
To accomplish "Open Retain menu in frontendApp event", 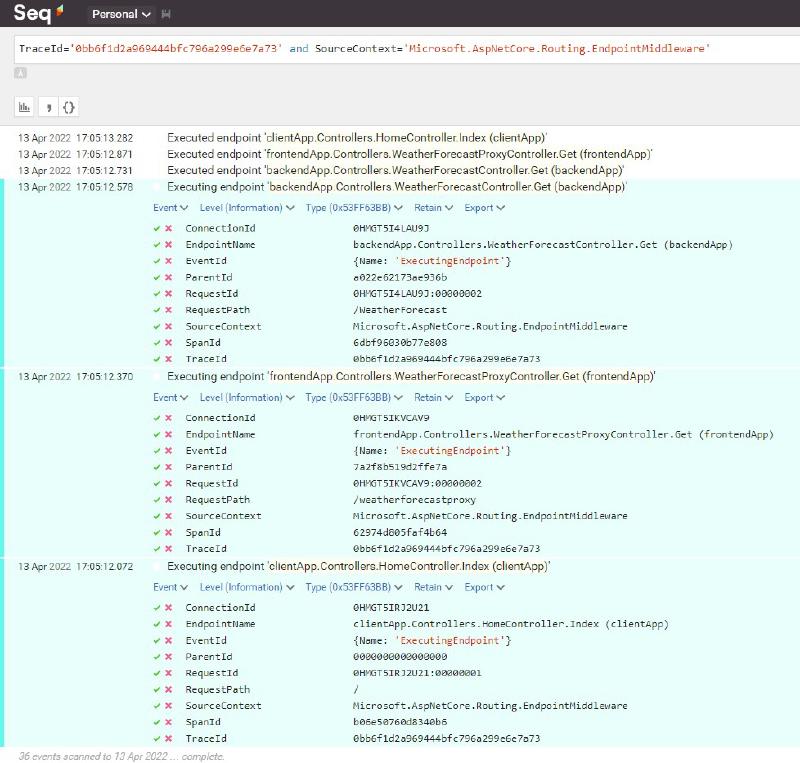I will [x=433, y=398].
